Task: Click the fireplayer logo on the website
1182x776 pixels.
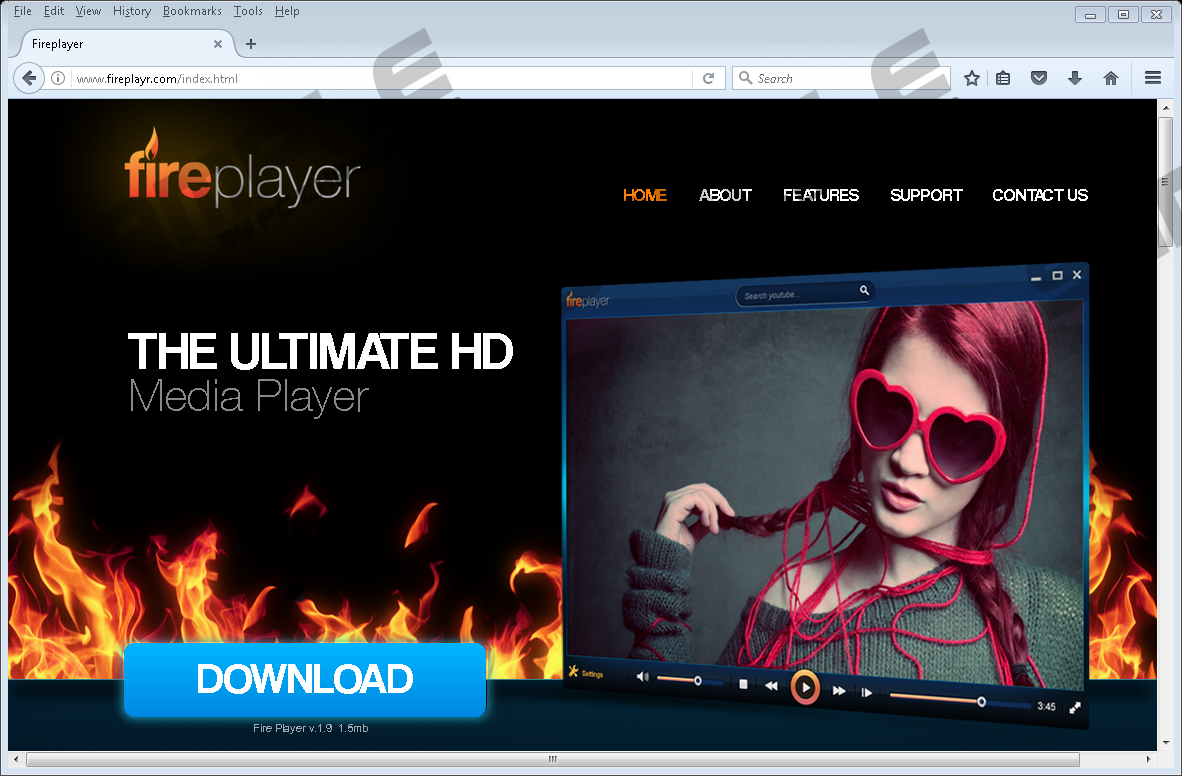Action: [243, 167]
